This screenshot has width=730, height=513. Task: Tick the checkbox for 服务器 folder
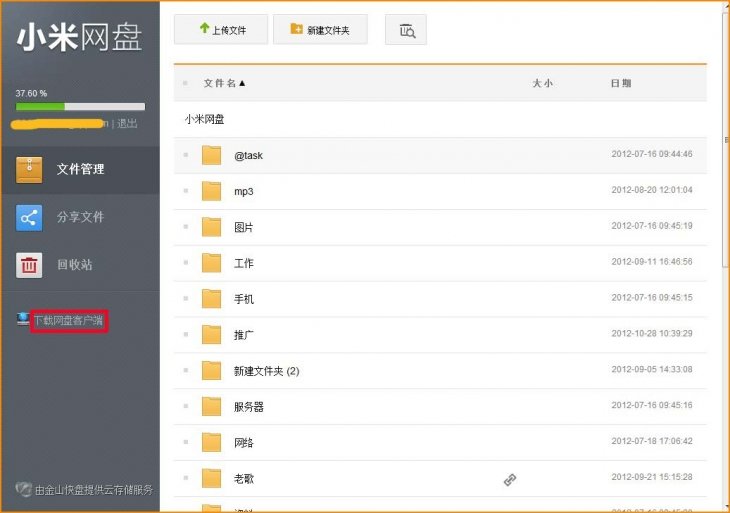186,406
